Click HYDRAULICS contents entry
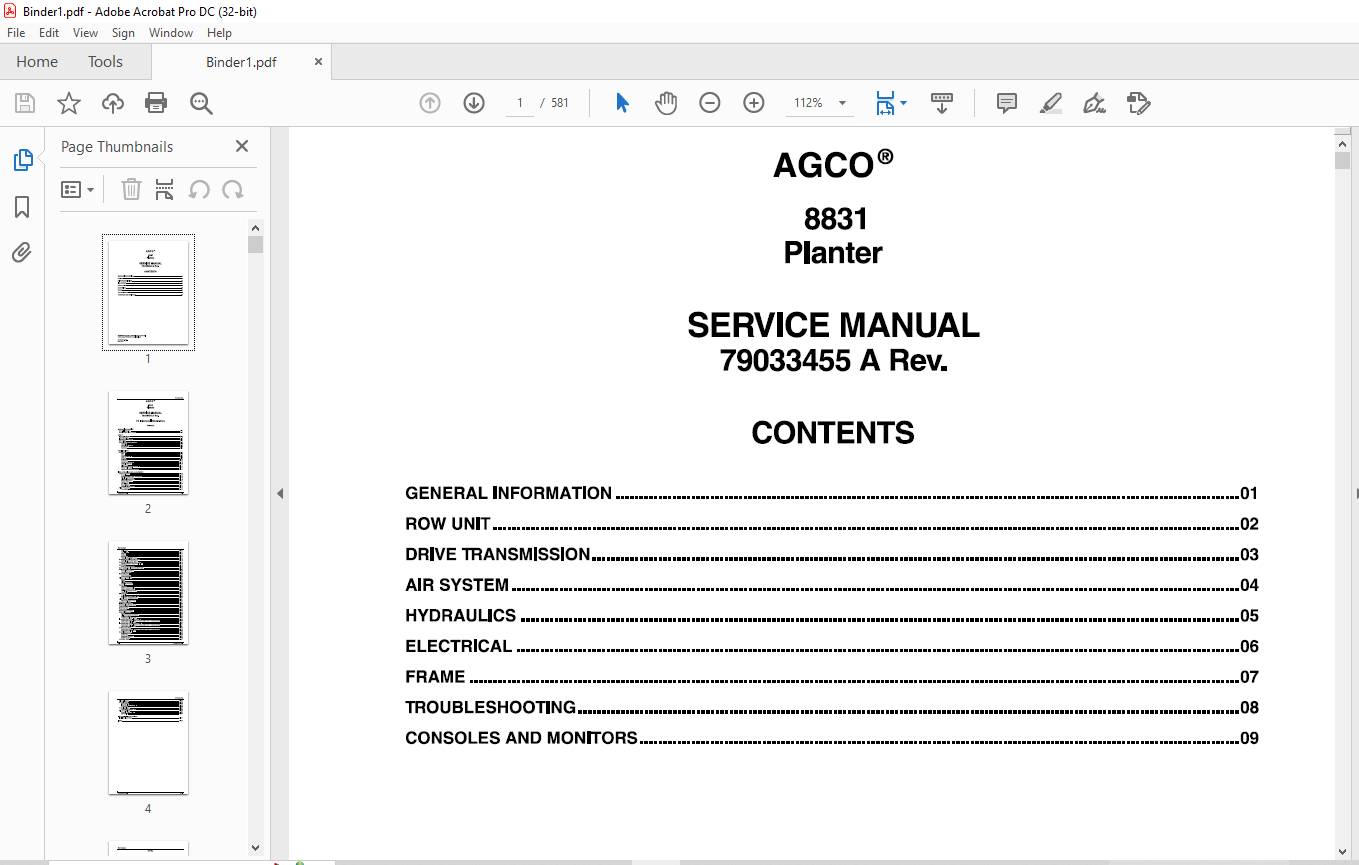1359x865 pixels. pos(831,616)
